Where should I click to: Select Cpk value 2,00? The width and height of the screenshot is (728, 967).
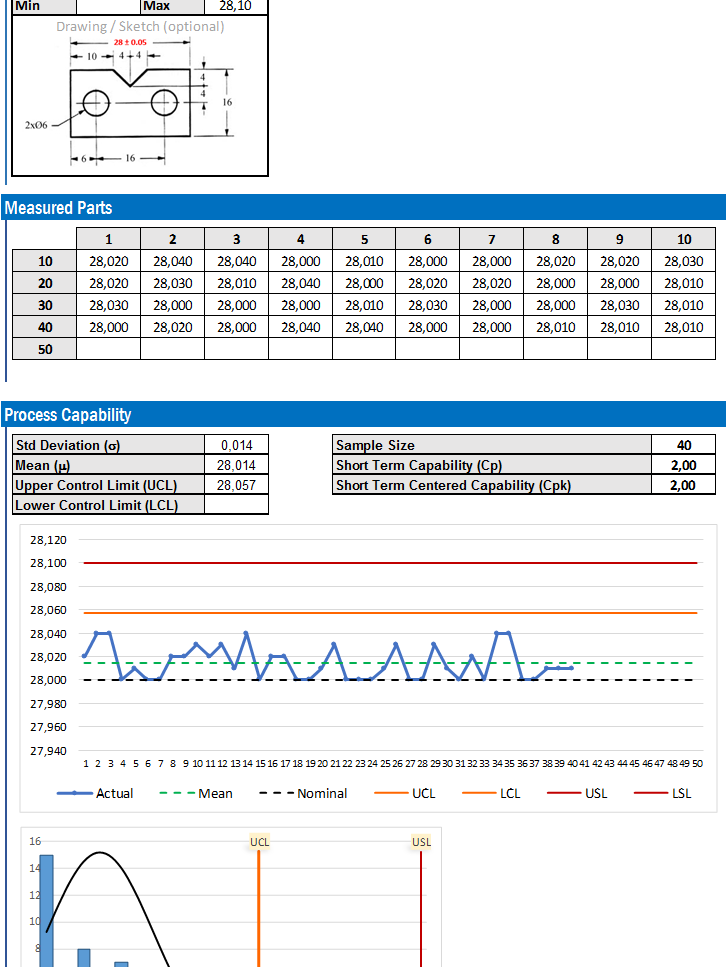pyautogui.click(x=684, y=485)
